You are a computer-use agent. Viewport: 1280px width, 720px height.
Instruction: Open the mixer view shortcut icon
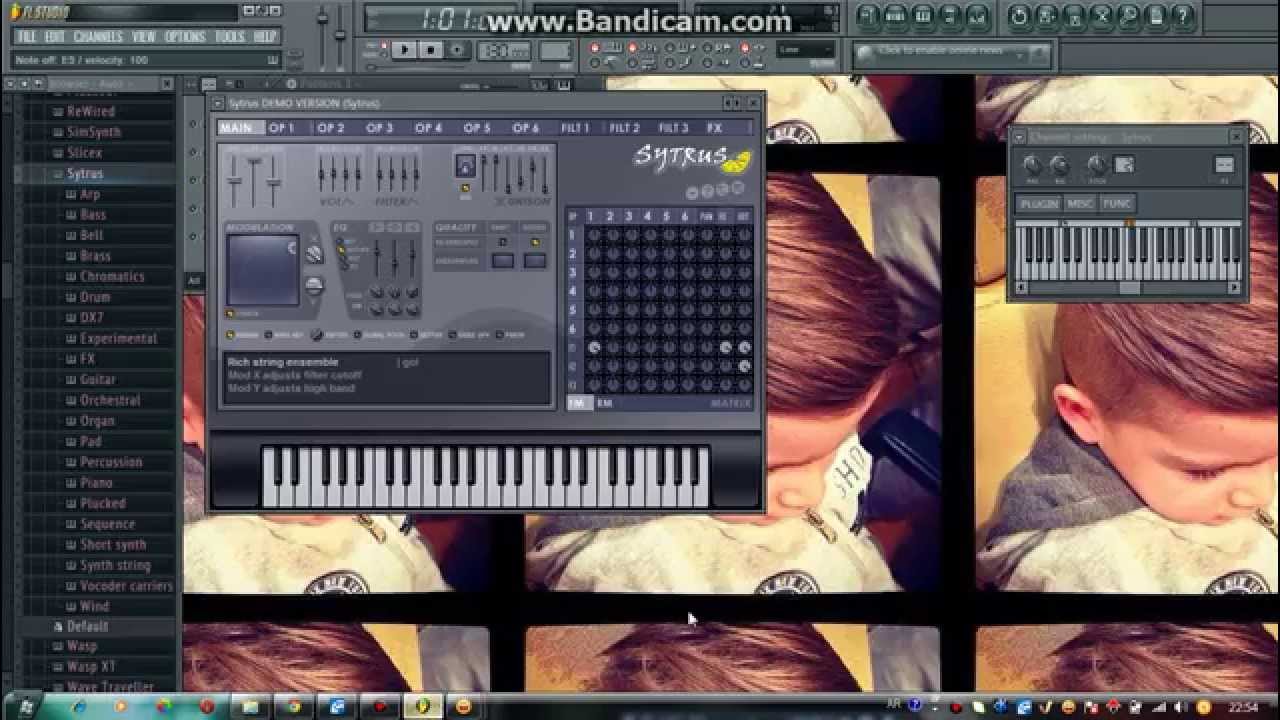977,16
